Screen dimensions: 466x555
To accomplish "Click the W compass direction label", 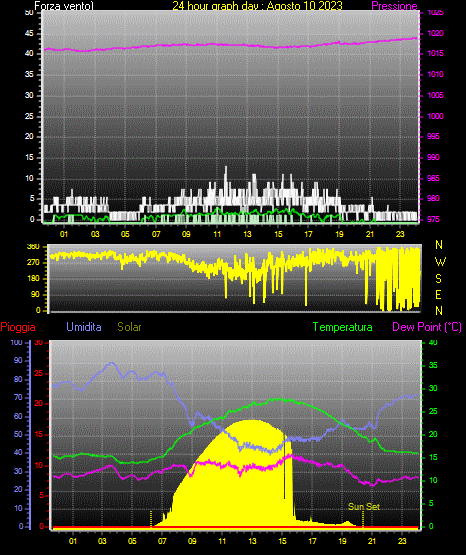I will coord(440,262).
